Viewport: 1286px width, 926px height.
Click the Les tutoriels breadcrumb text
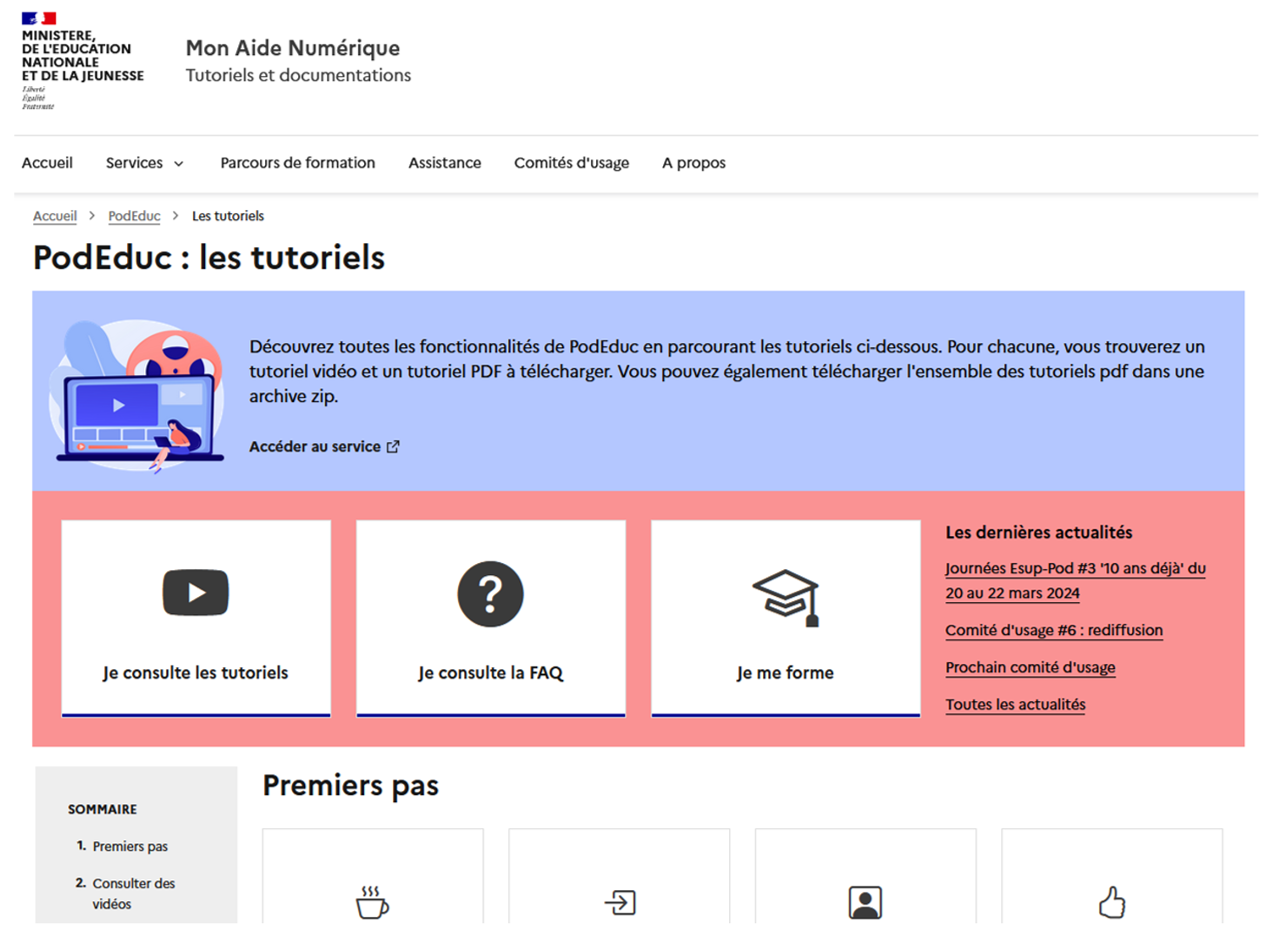click(228, 216)
